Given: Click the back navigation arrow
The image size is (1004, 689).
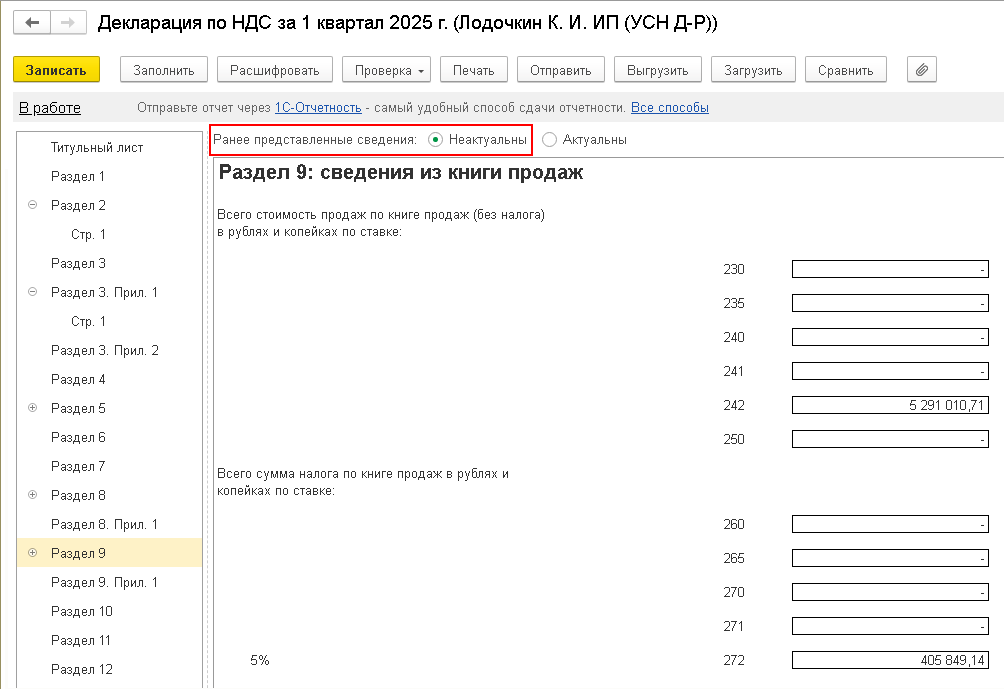Looking at the screenshot, I should (x=32, y=22).
